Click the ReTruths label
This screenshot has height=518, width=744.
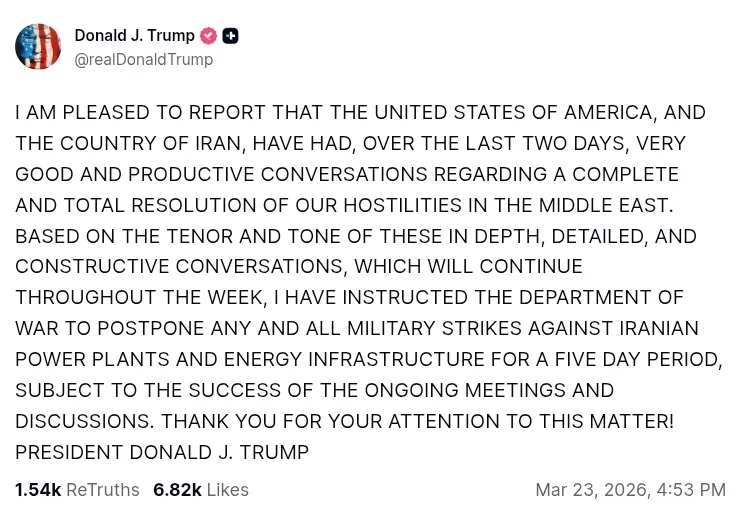(103, 490)
